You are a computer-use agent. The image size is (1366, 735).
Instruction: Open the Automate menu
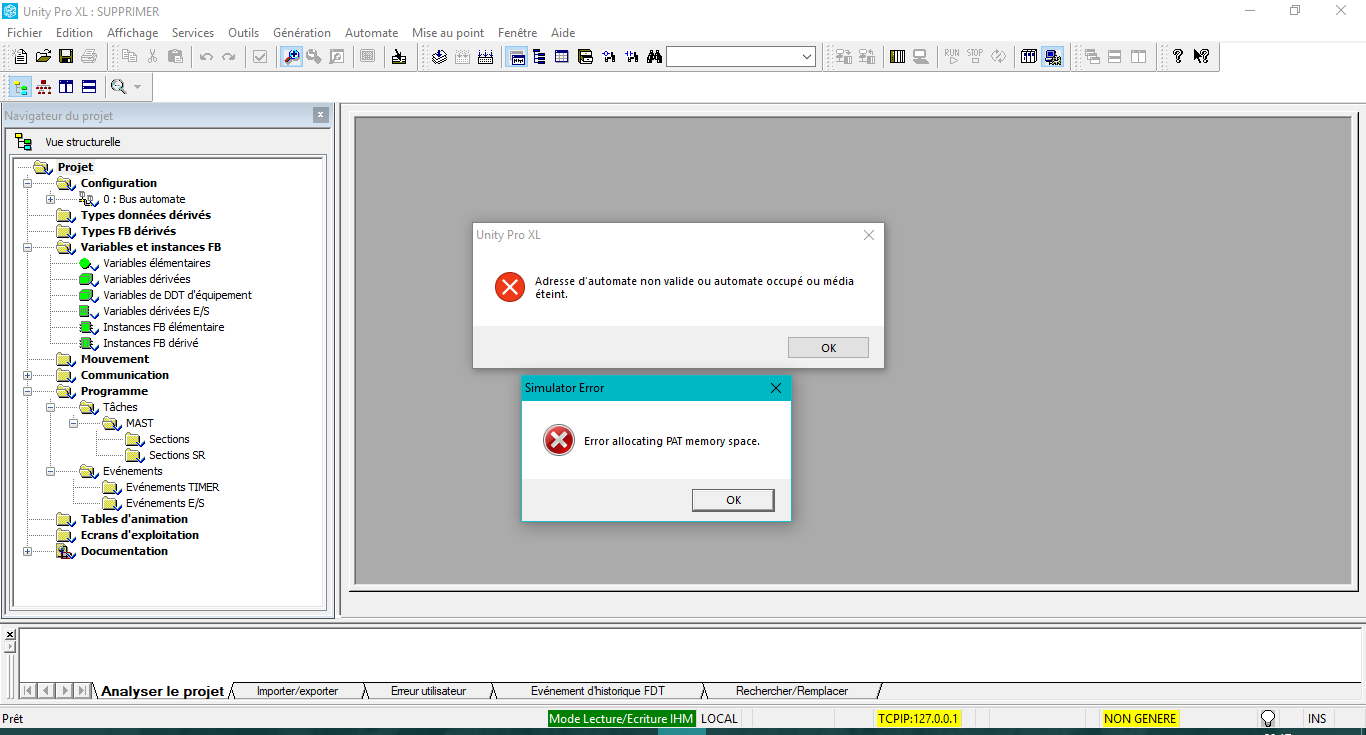pyautogui.click(x=371, y=33)
